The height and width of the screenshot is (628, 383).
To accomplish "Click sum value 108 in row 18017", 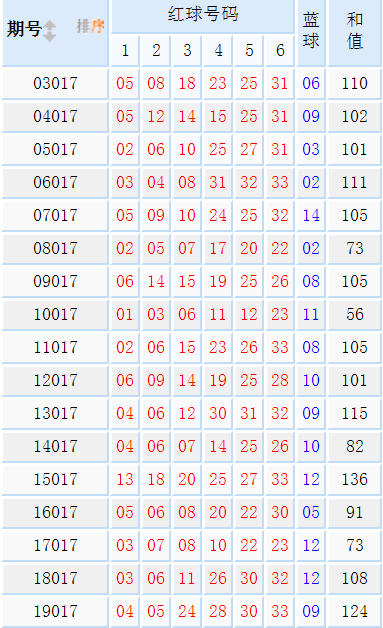I will click(x=355, y=578).
